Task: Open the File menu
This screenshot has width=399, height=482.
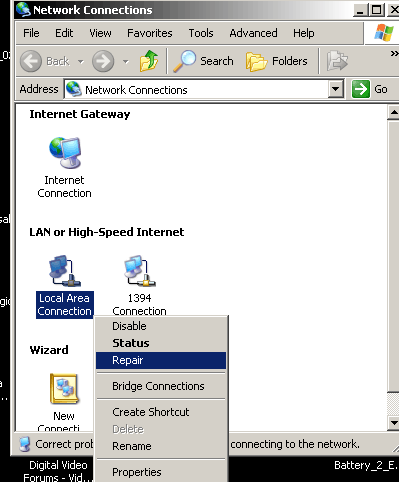Action: [31, 33]
